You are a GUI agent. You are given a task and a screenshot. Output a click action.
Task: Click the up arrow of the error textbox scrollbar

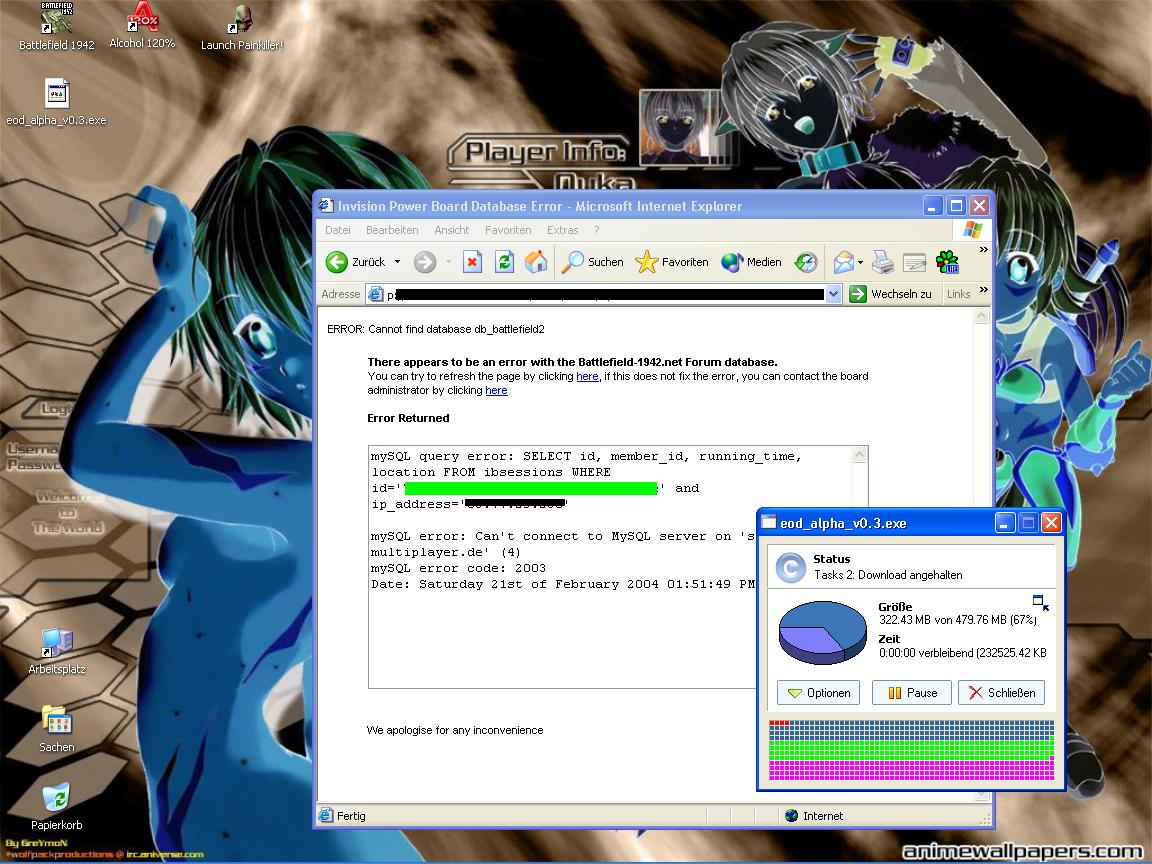pyautogui.click(x=859, y=455)
